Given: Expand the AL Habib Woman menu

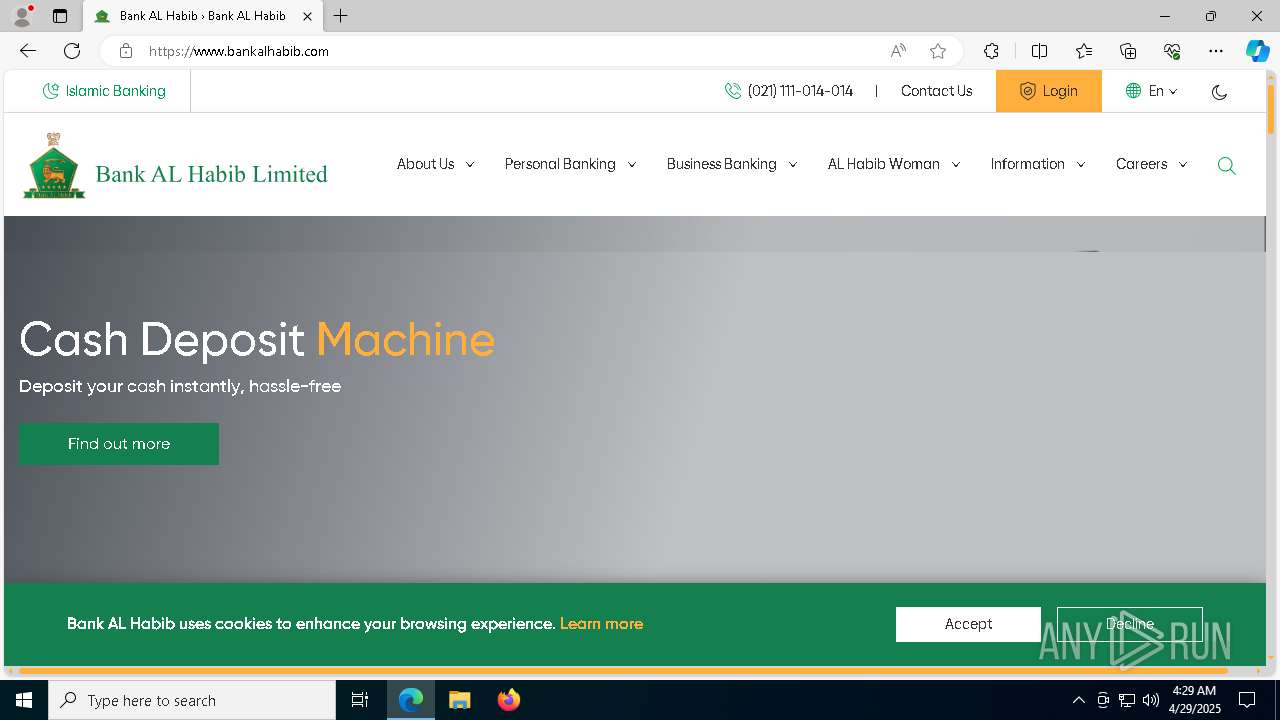Looking at the screenshot, I should pyautogui.click(x=893, y=164).
